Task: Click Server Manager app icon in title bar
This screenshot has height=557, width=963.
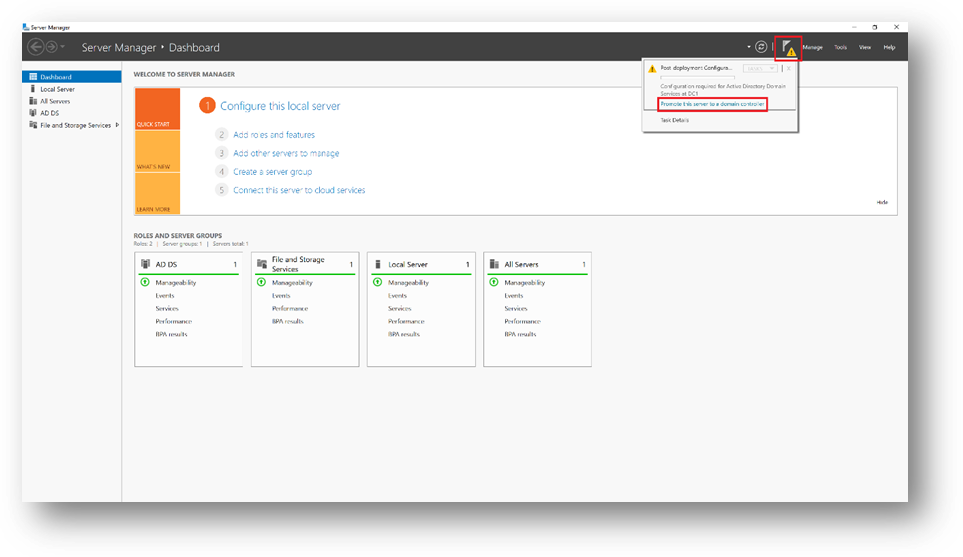Action: 26,27
